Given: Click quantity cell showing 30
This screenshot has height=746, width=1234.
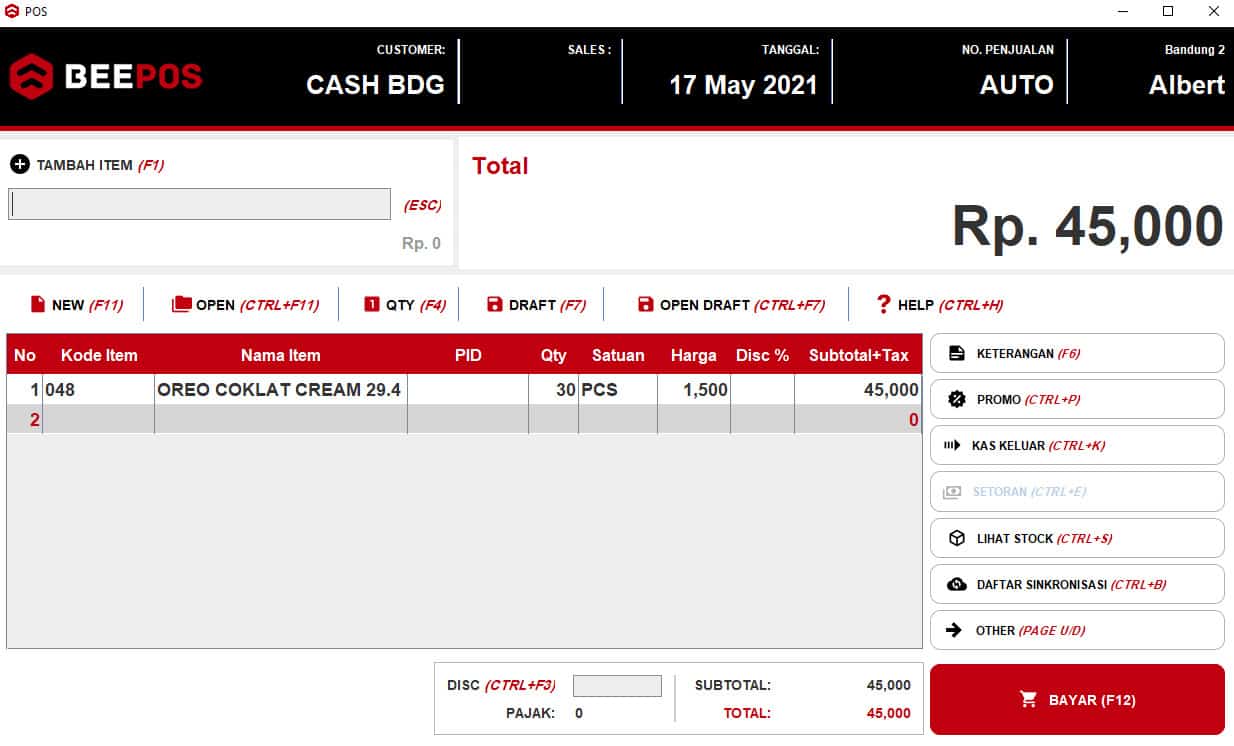Looking at the screenshot, I should (x=553, y=389).
